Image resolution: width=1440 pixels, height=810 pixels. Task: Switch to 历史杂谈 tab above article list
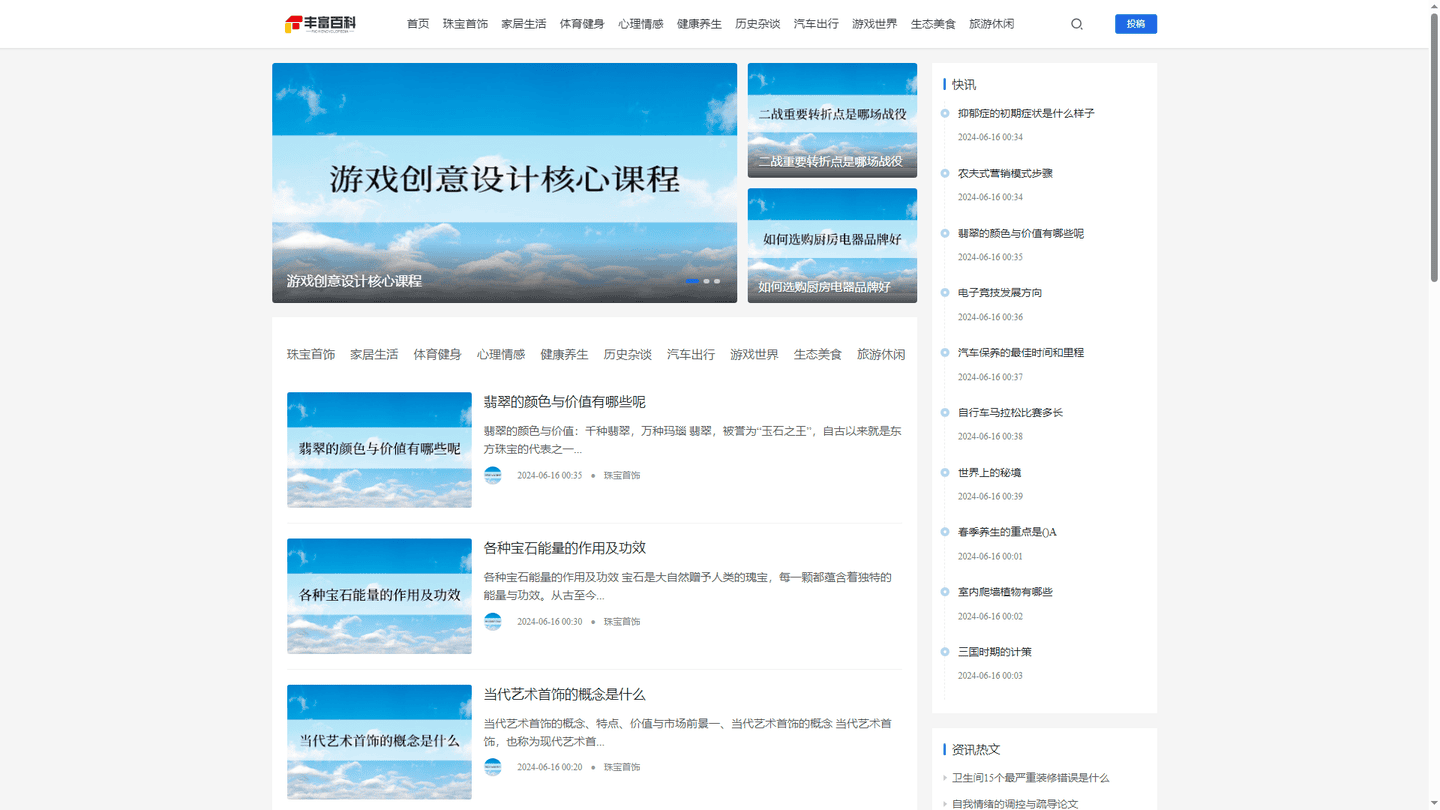(x=628, y=354)
